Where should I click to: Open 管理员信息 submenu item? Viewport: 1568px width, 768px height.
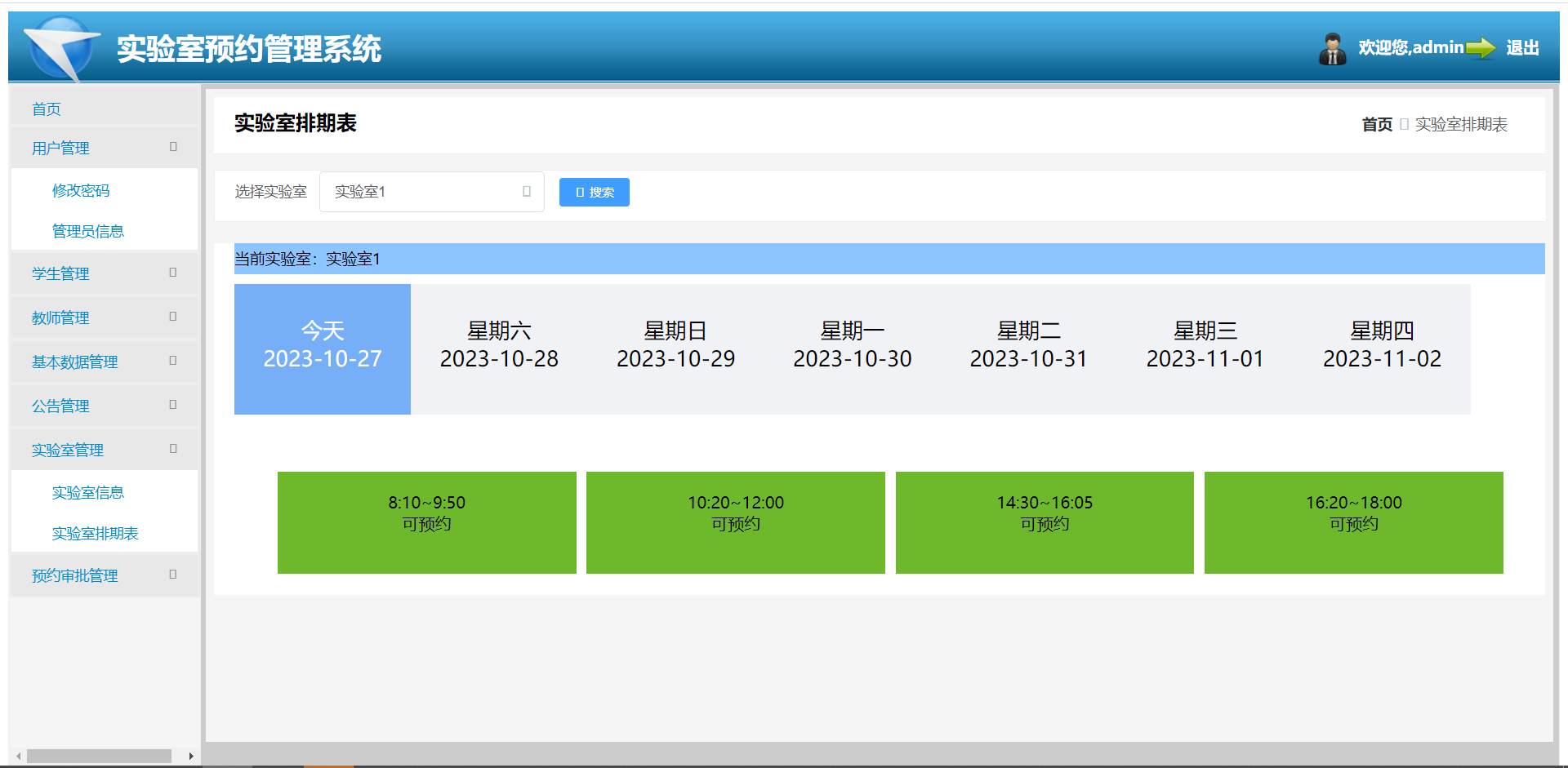point(88,231)
